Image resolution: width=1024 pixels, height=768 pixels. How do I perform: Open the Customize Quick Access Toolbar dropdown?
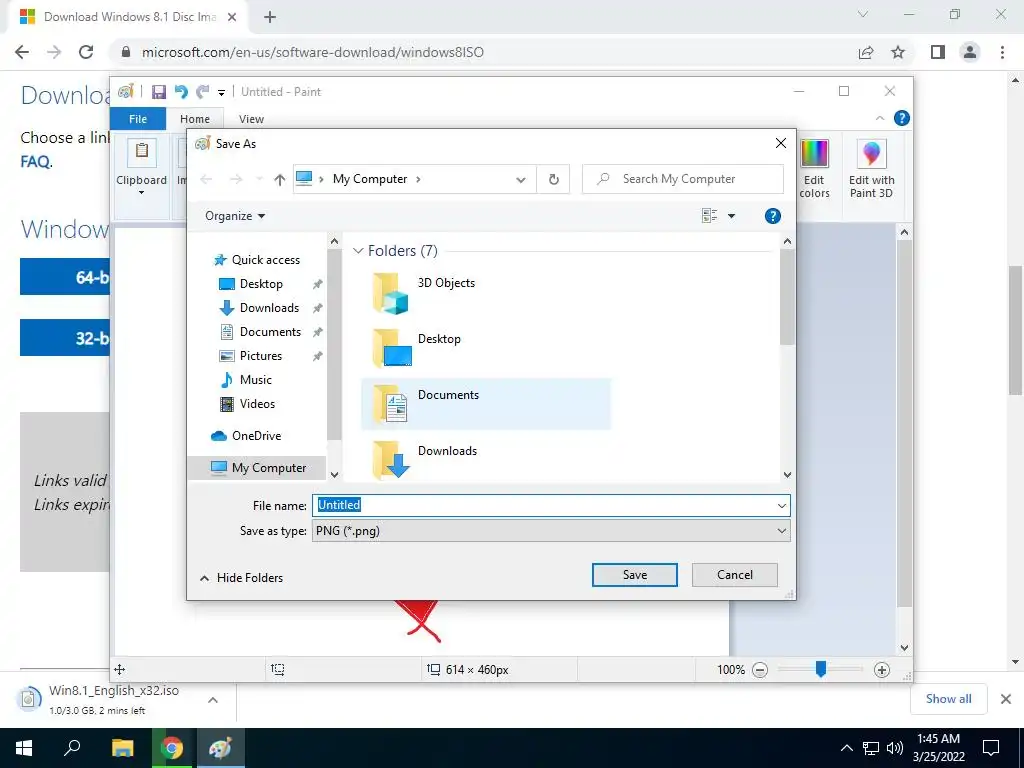[x=221, y=93]
